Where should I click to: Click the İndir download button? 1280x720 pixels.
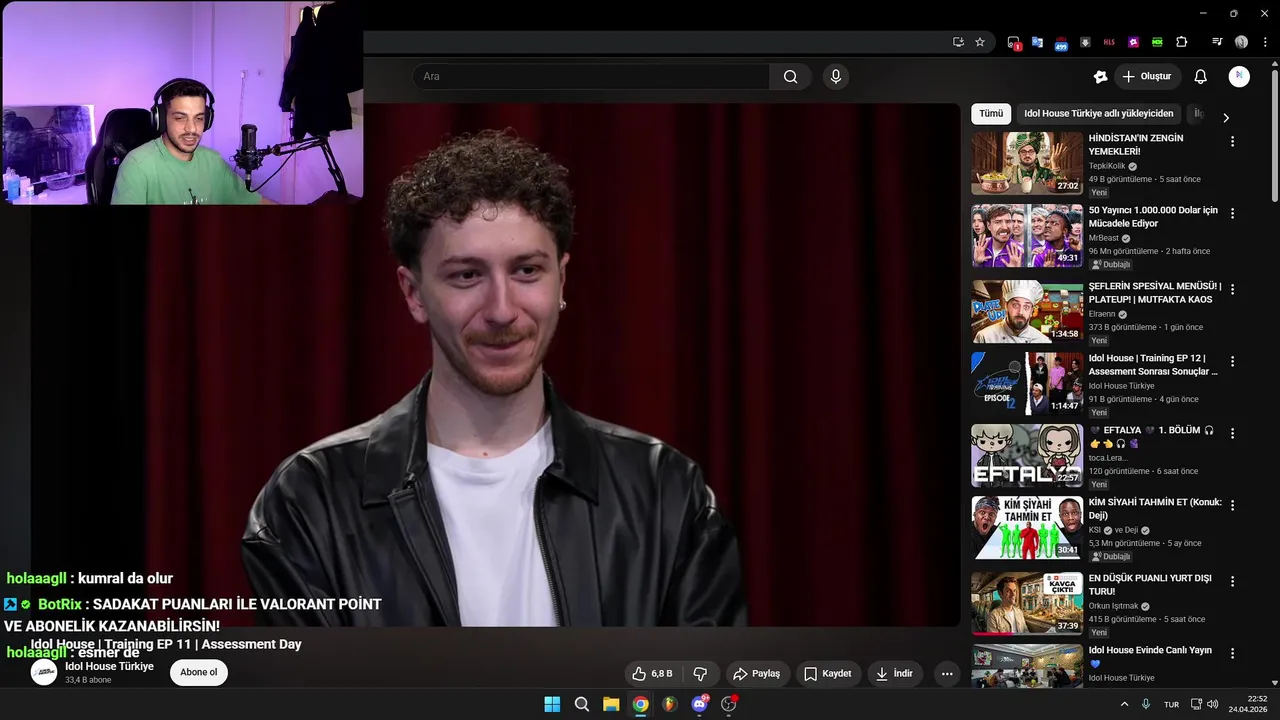[895, 674]
